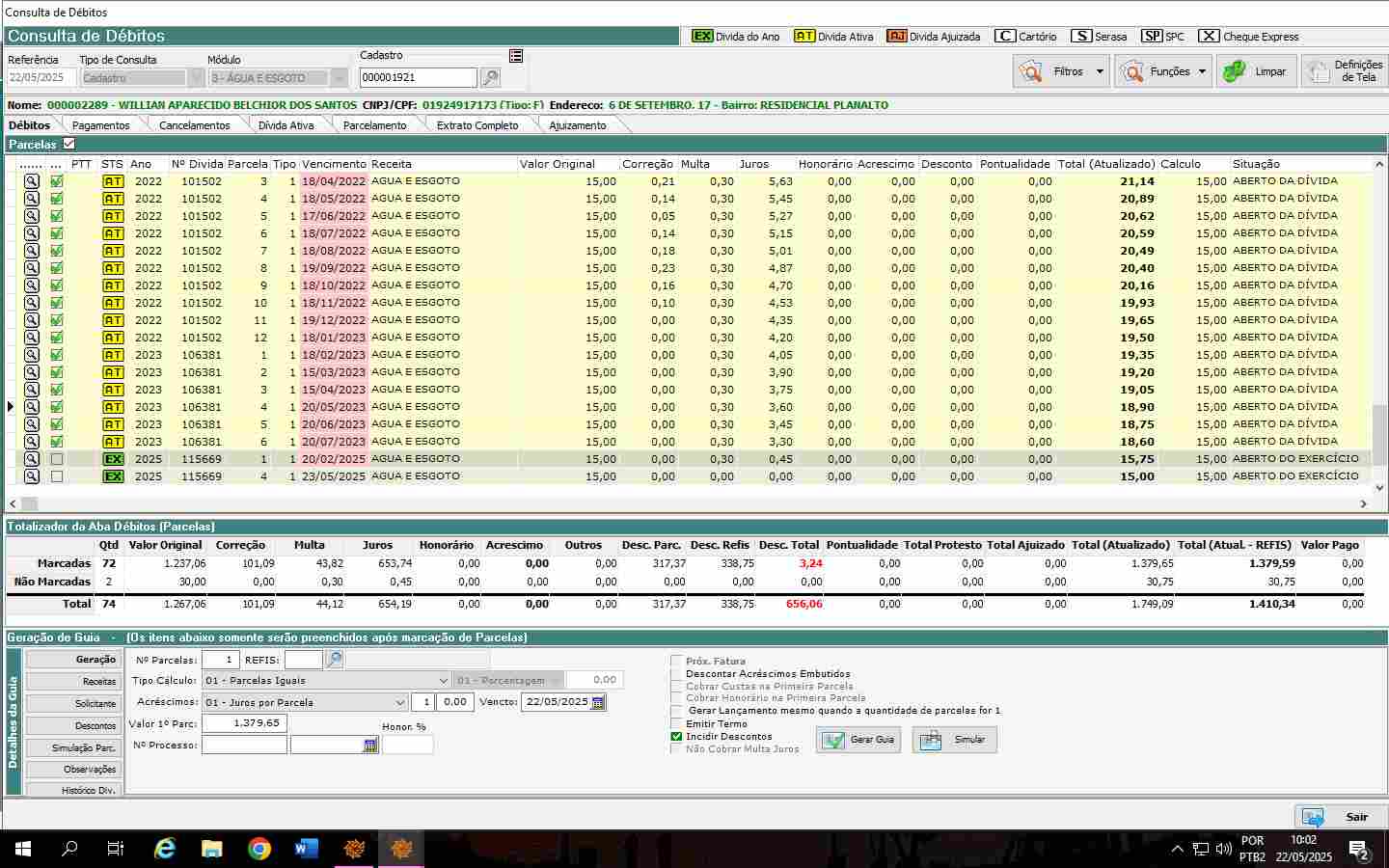
Task: Check the box for 20/02/2025 installment row
Action: (57, 459)
